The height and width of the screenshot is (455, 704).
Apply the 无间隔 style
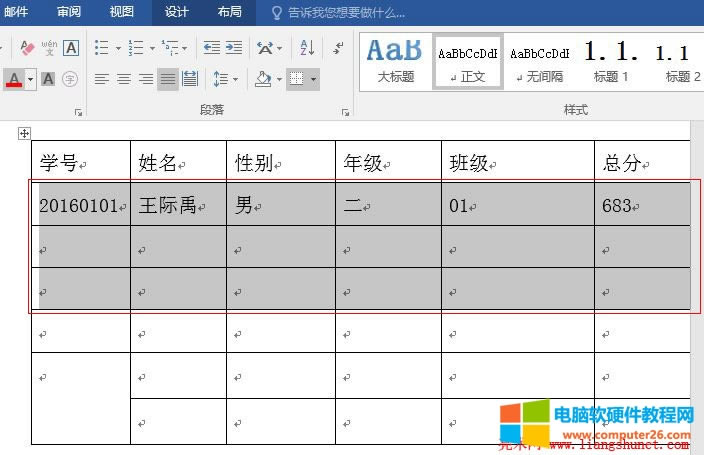pos(540,62)
